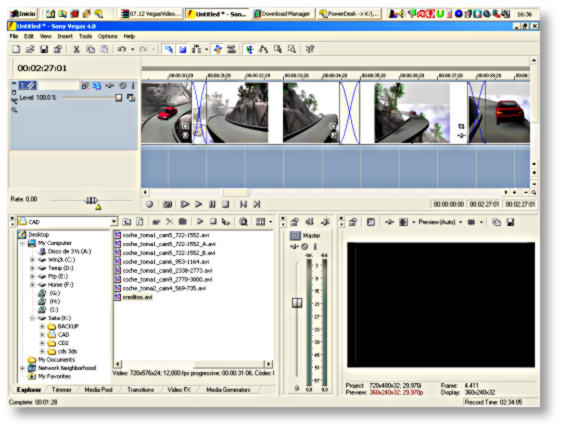This screenshot has width=563, height=430.
Task: Save project with the floppy disk icon
Action: coord(44,49)
